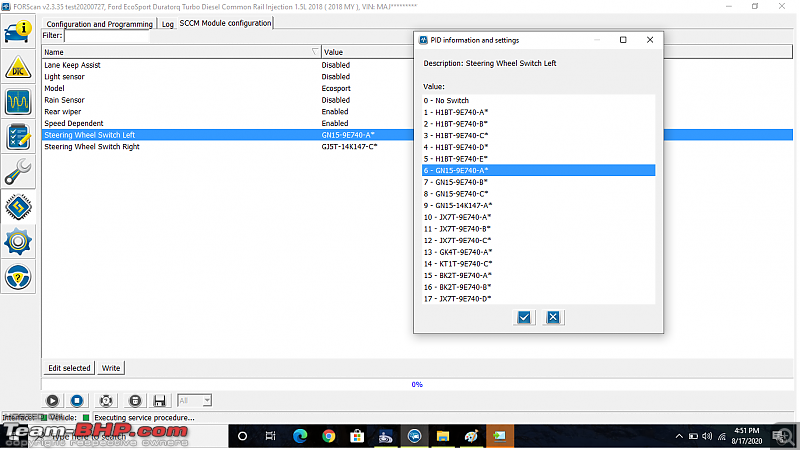Switch to the Log tab

pos(168,24)
